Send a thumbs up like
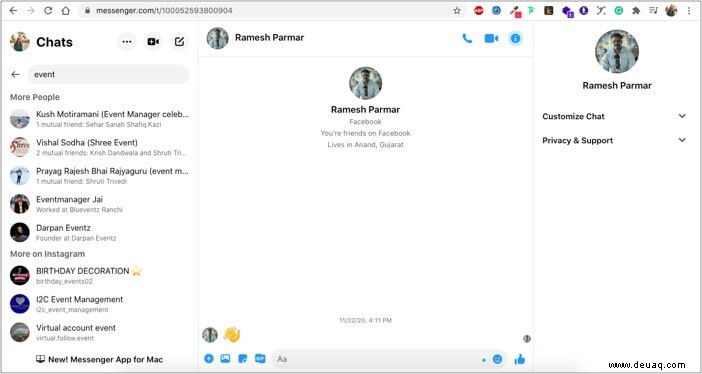This screenshot has height=374, width=702. 519,359
